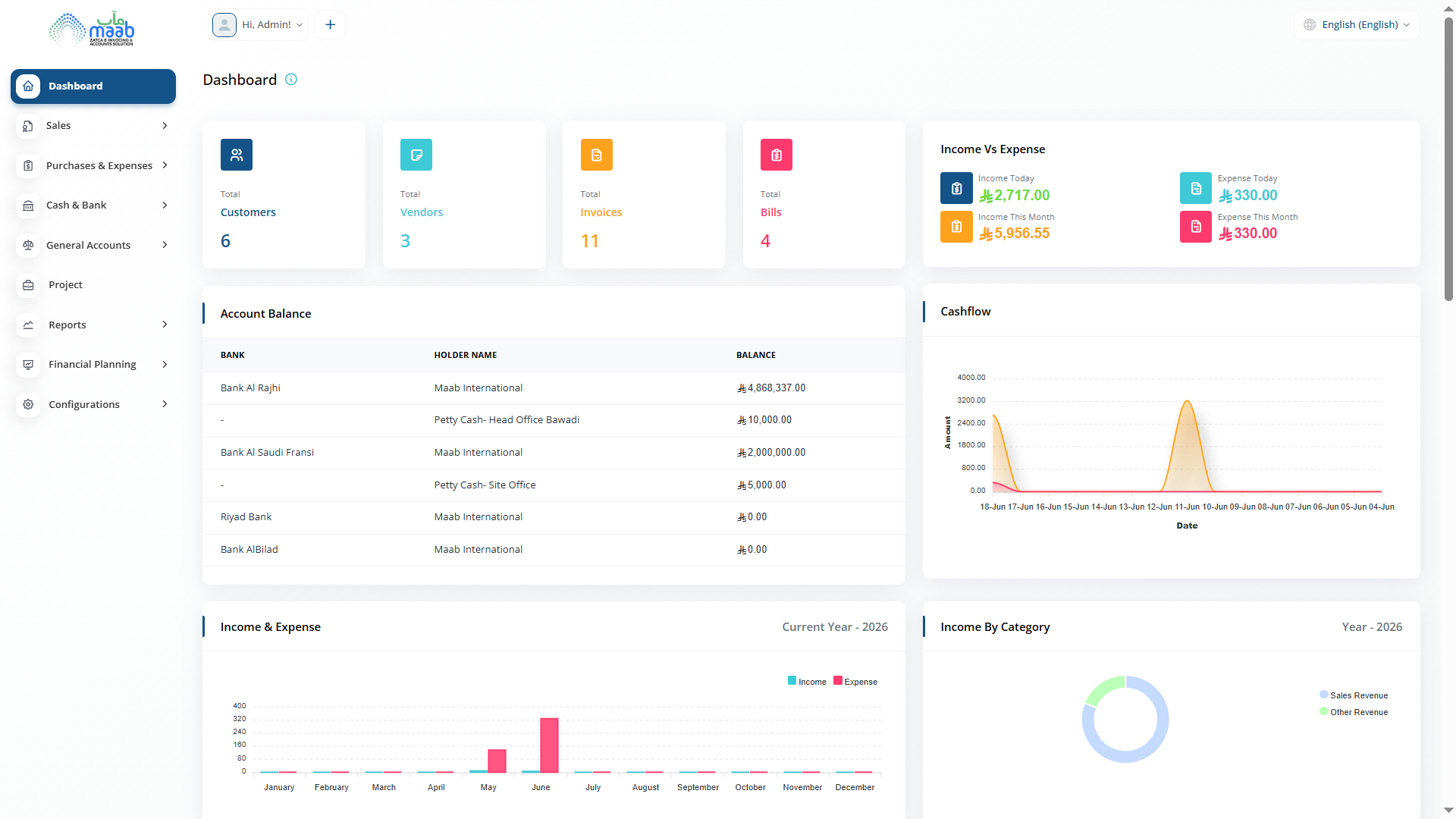The height and width of the screenshot is (819, 1456).
Task: Click the Dashboard home icon in sidebar
Action: point(28,86)
